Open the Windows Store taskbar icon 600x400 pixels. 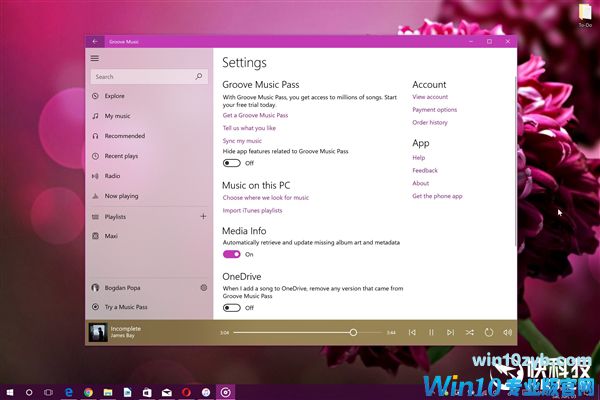point(147,392)
